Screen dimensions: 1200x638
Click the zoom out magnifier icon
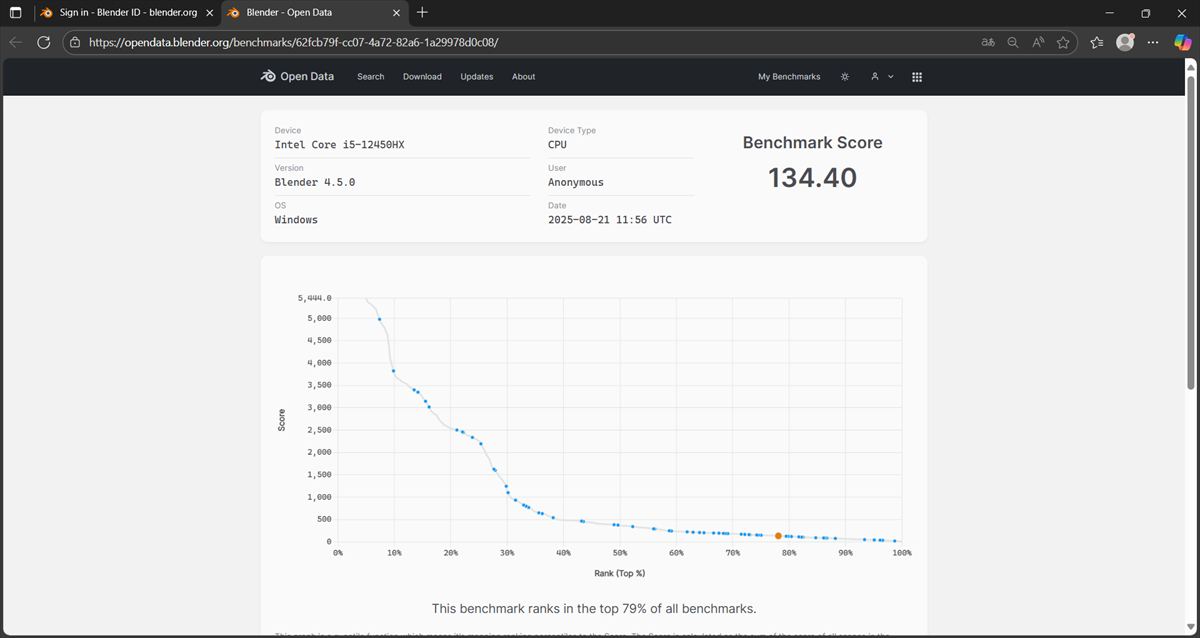[x=1013, y=43]
